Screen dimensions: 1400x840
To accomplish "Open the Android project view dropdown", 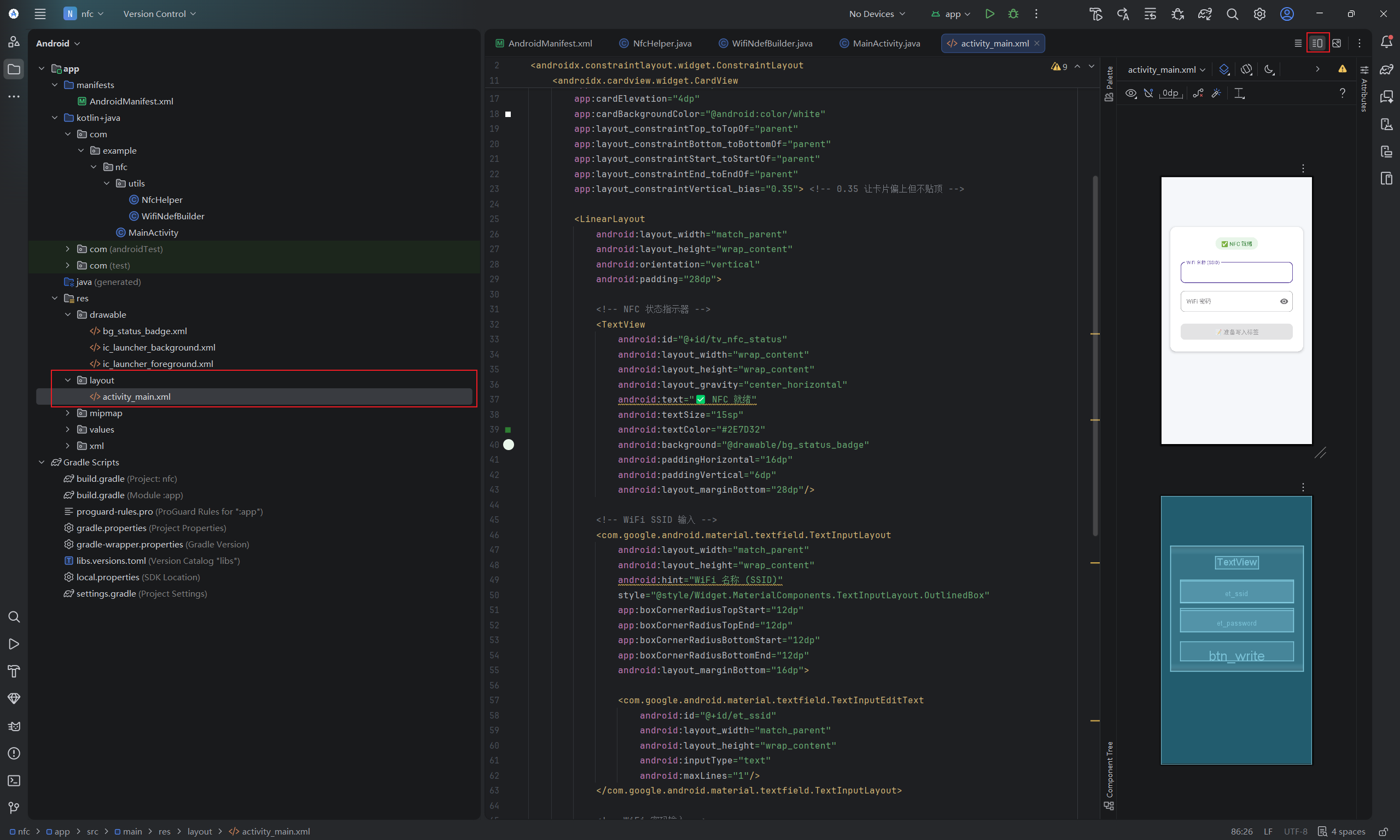I will pos(58,44).
